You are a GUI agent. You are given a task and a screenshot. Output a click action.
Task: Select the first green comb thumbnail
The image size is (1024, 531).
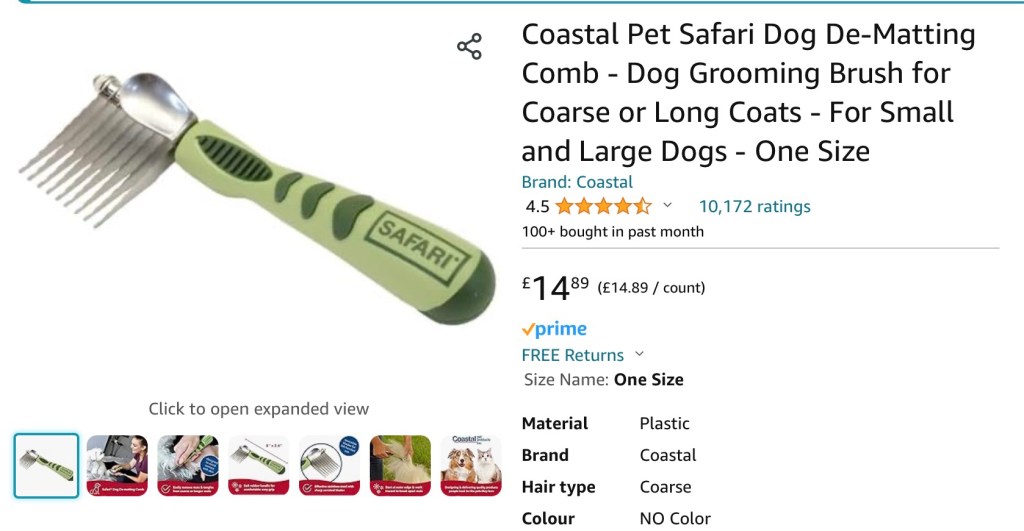pyautogui.click(x=46, y=466)
